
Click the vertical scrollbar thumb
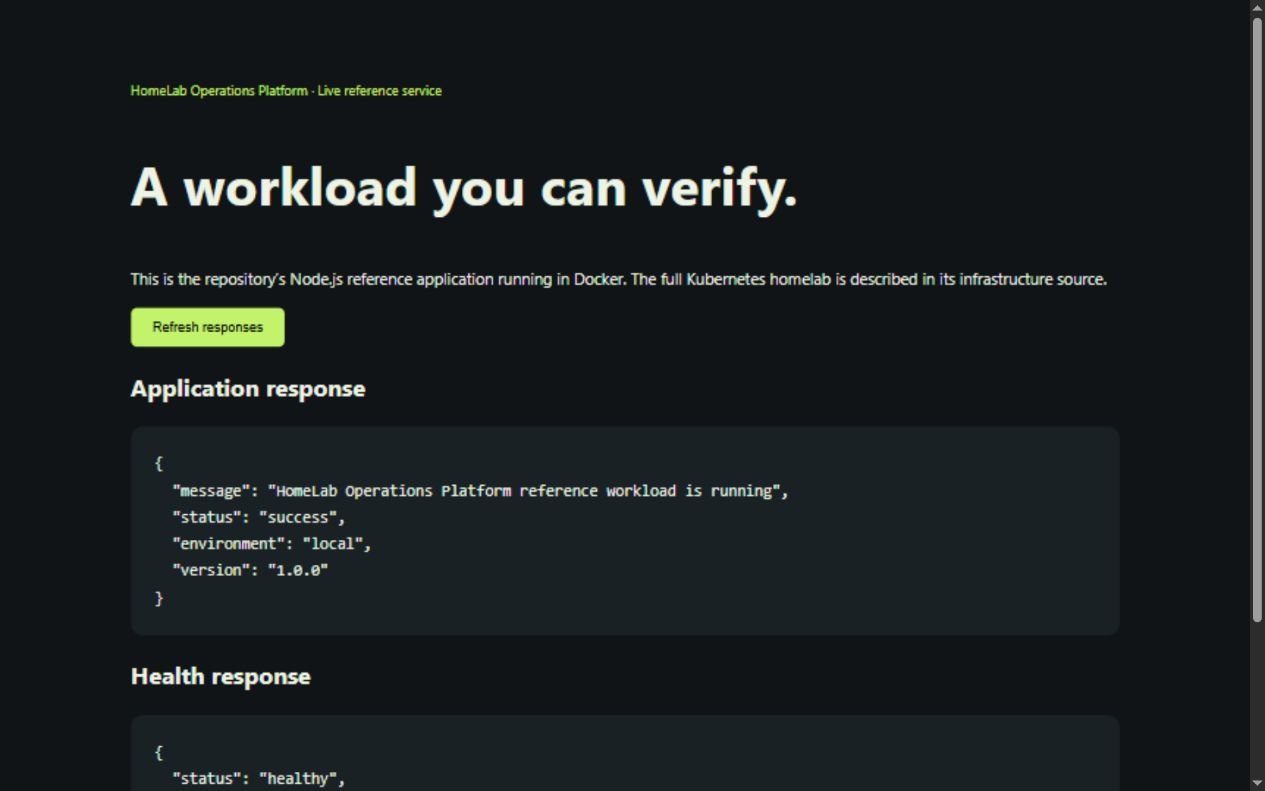coord(1257,320)
